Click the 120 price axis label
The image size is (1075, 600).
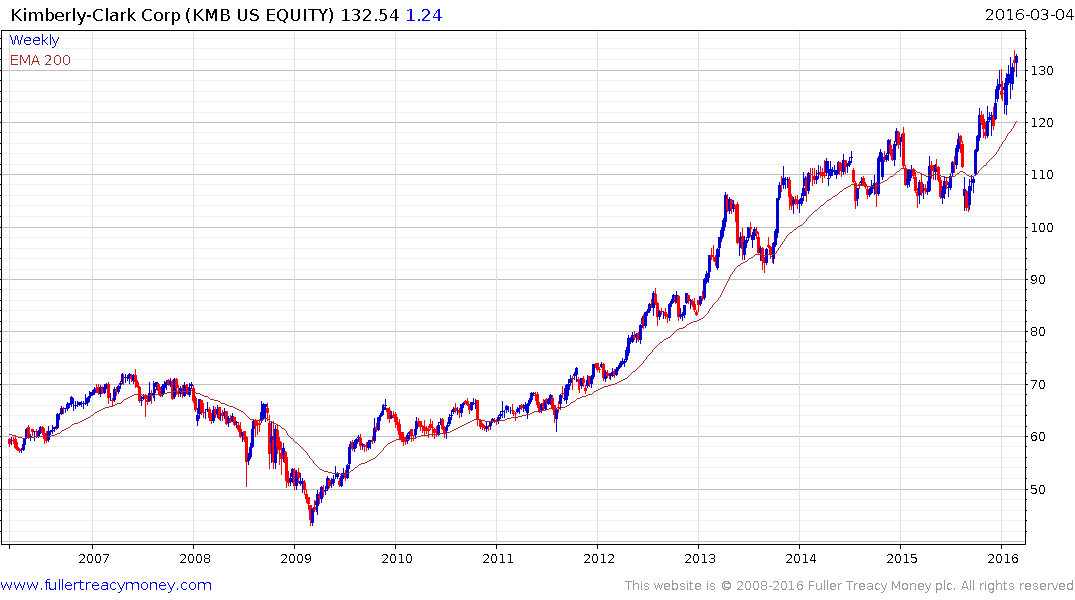(x=1042, y=123)
